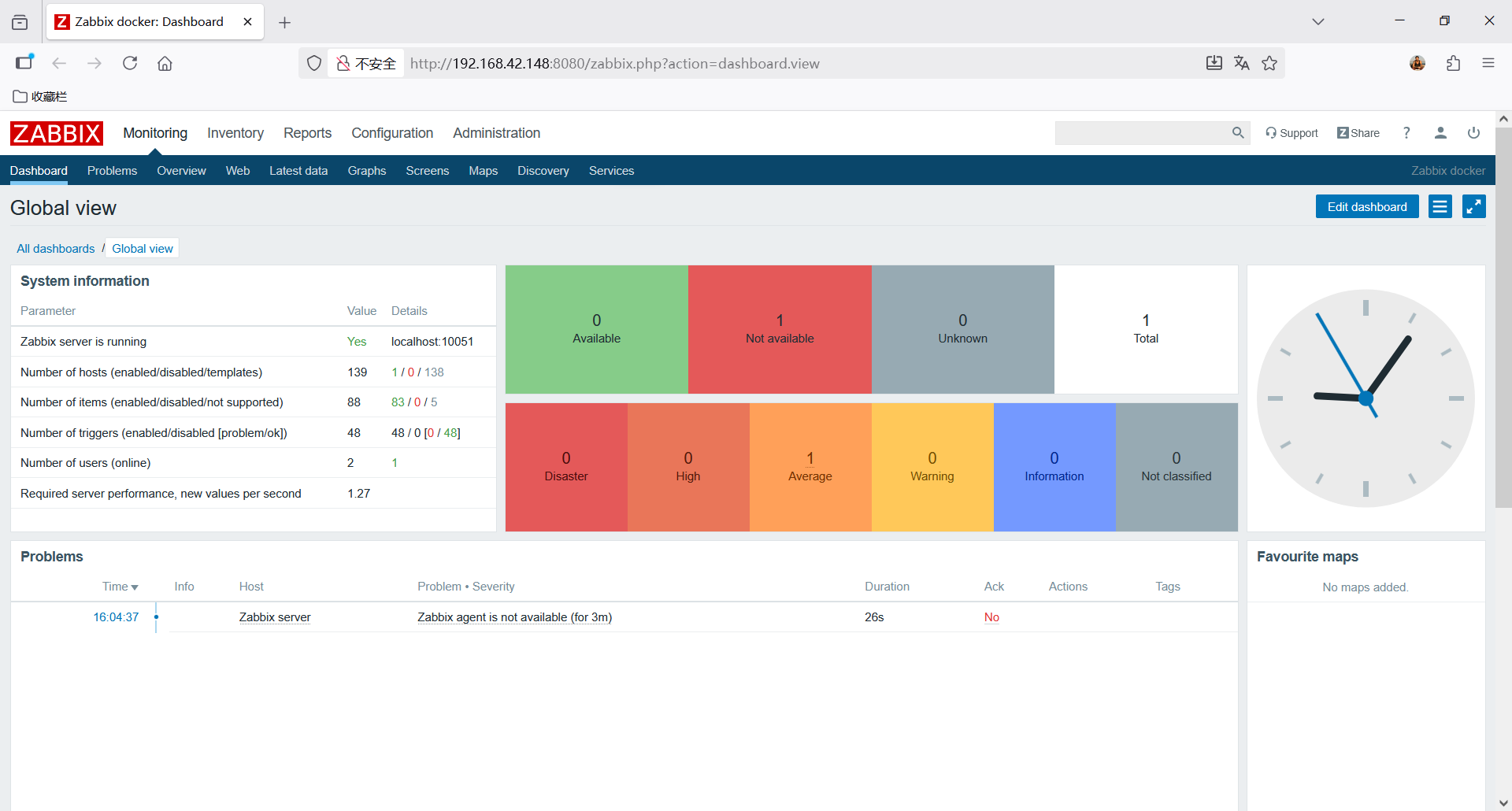The height and width of the screenshot is (811, 1512).
Task: Click the browser back arrow
Action: 59,63
